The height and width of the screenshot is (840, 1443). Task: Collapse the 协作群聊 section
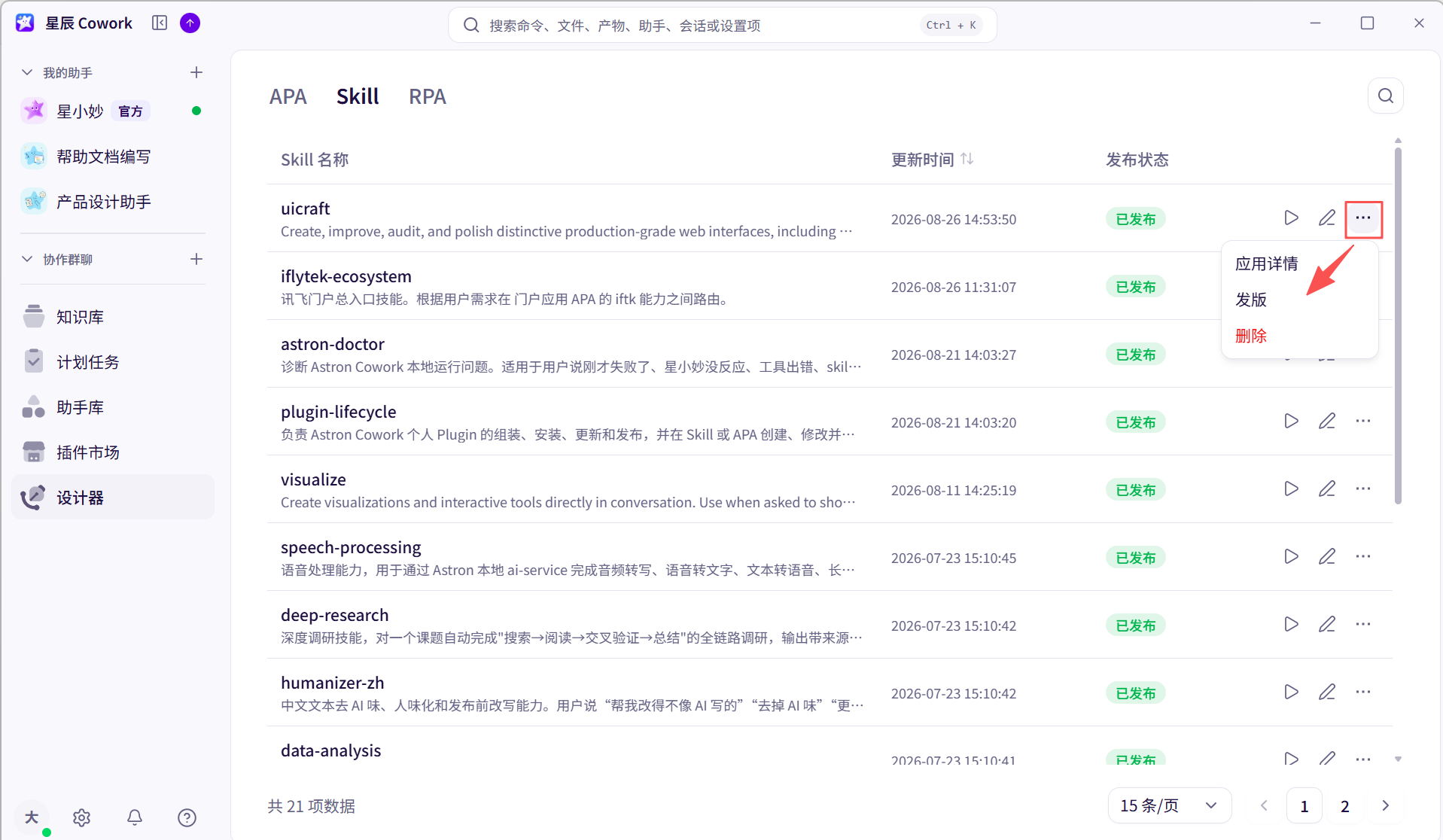tap(27, 260)
